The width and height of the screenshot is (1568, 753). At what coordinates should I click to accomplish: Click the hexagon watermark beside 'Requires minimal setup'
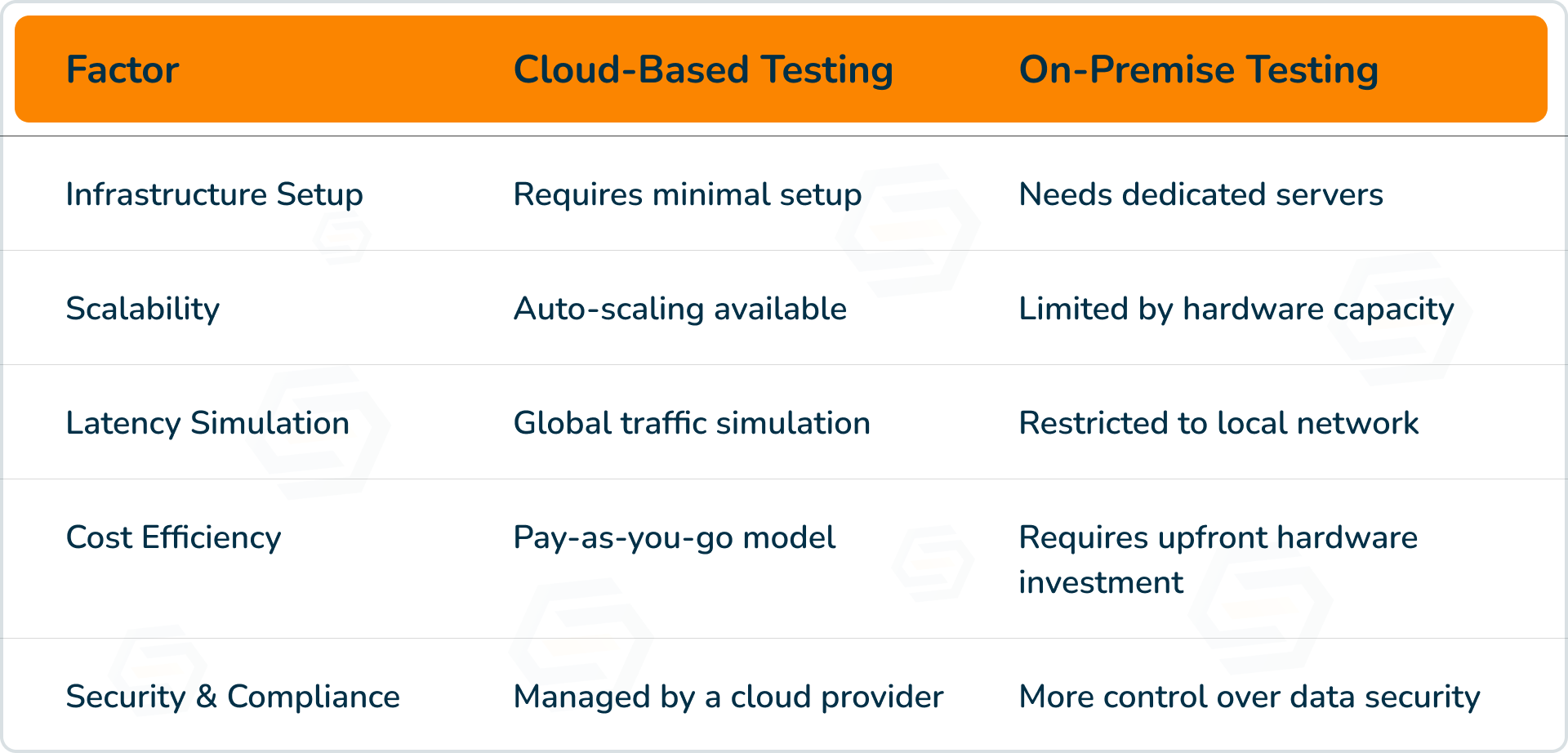tap(908, 231)
